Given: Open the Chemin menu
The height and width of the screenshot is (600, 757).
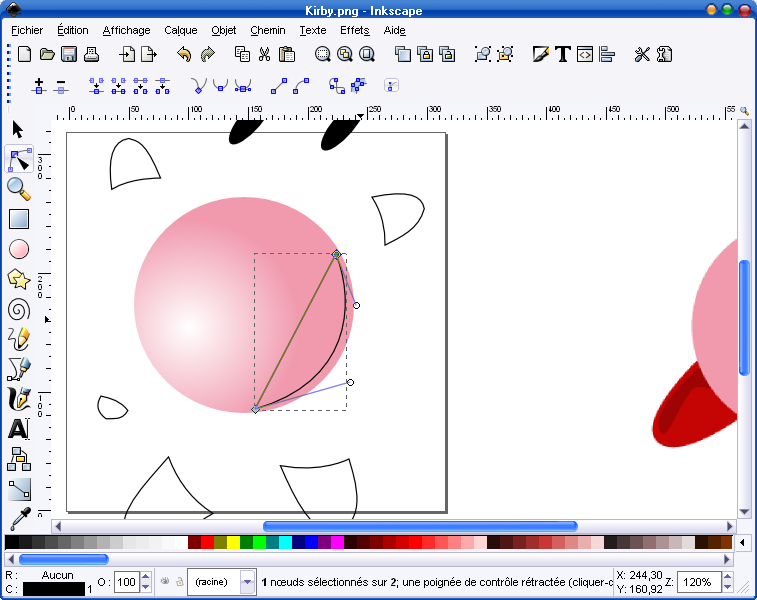Looking at the screenshot, I should (268, 30).
